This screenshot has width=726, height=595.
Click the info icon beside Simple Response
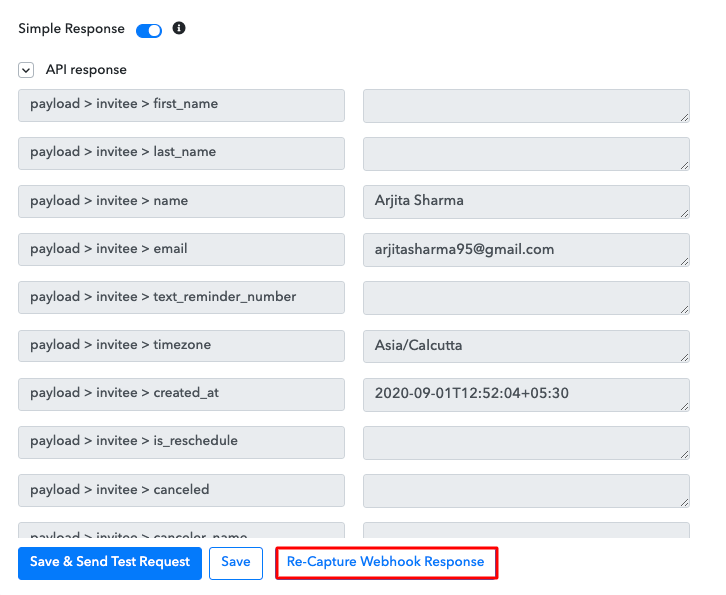click(x=179, y=29)
